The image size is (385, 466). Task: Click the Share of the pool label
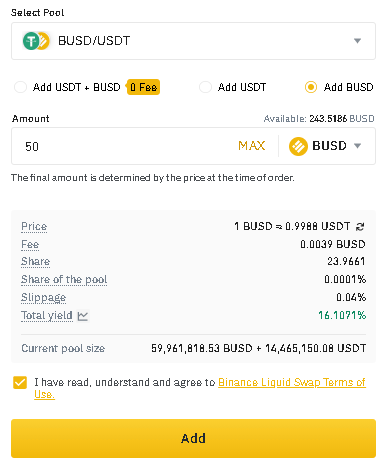click(x=64, y=279)
